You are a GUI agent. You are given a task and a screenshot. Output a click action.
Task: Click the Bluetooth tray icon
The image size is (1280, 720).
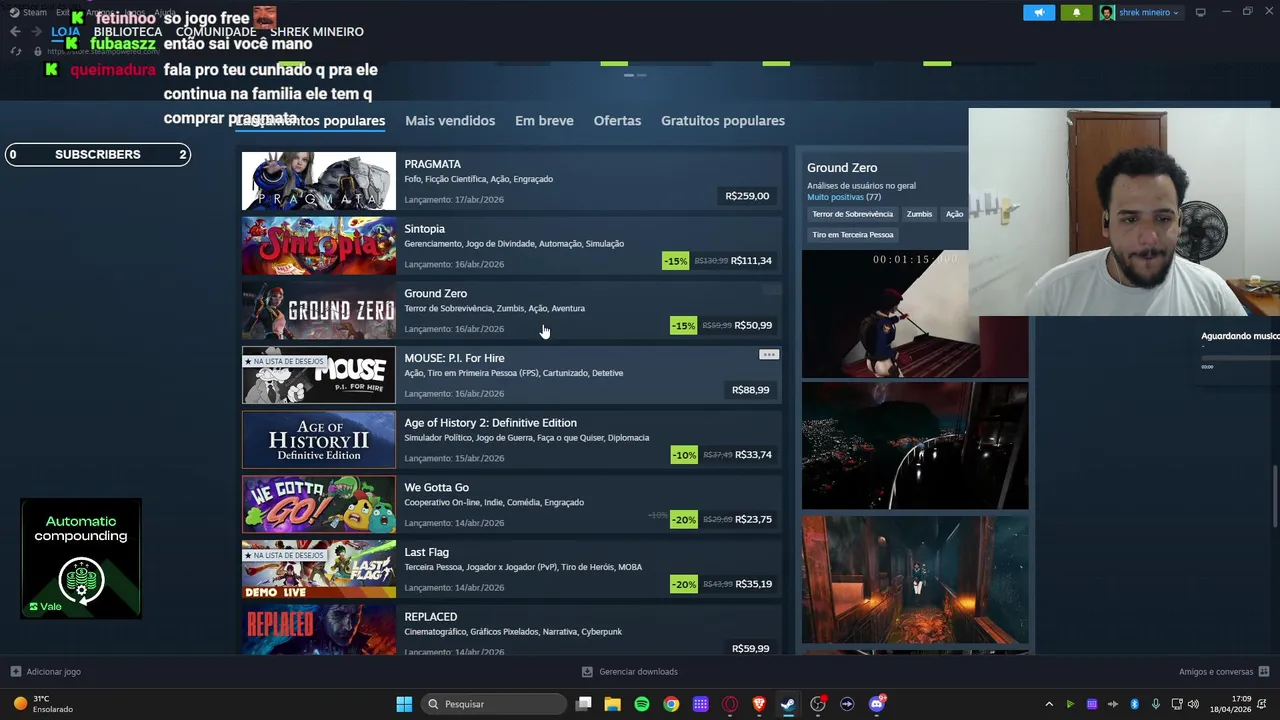[1135, 704]
